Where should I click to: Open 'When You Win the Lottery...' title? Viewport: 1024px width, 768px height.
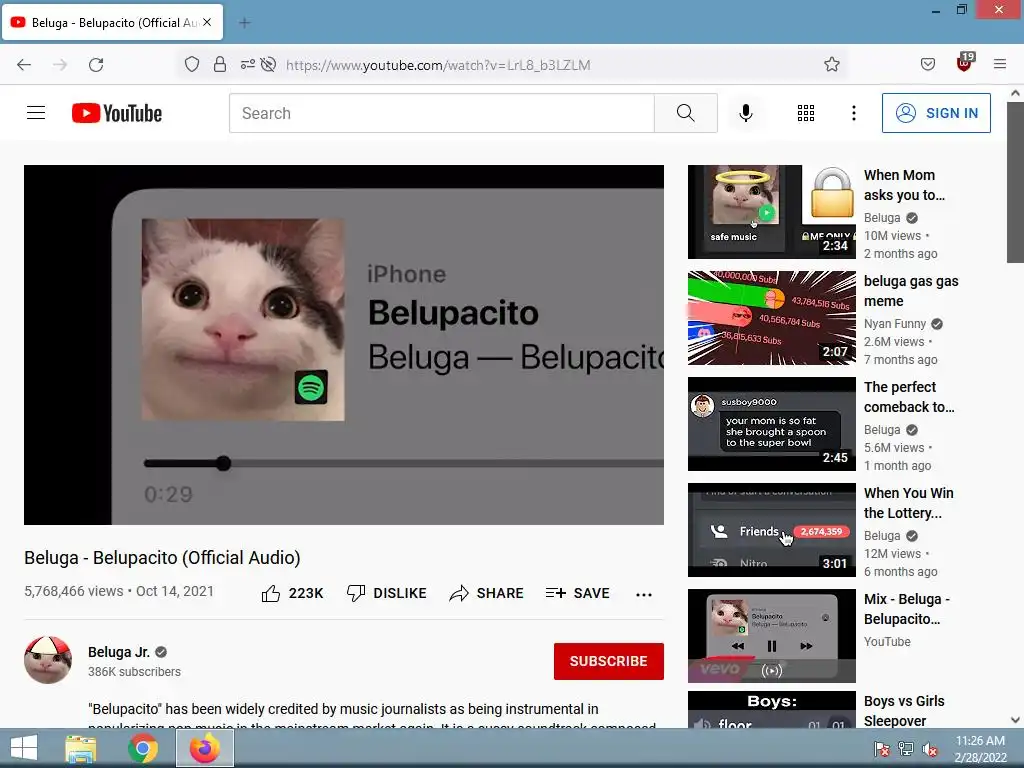(908, 503)
